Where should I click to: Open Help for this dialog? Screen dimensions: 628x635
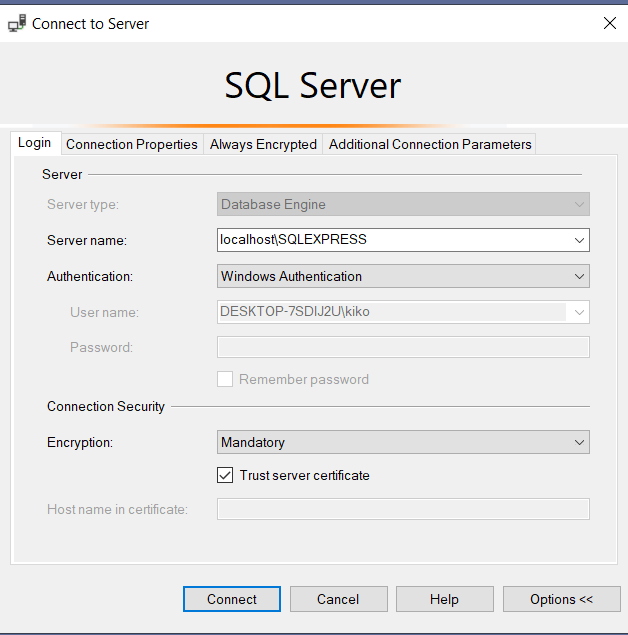pyautogui.click(x=445, y=599)
